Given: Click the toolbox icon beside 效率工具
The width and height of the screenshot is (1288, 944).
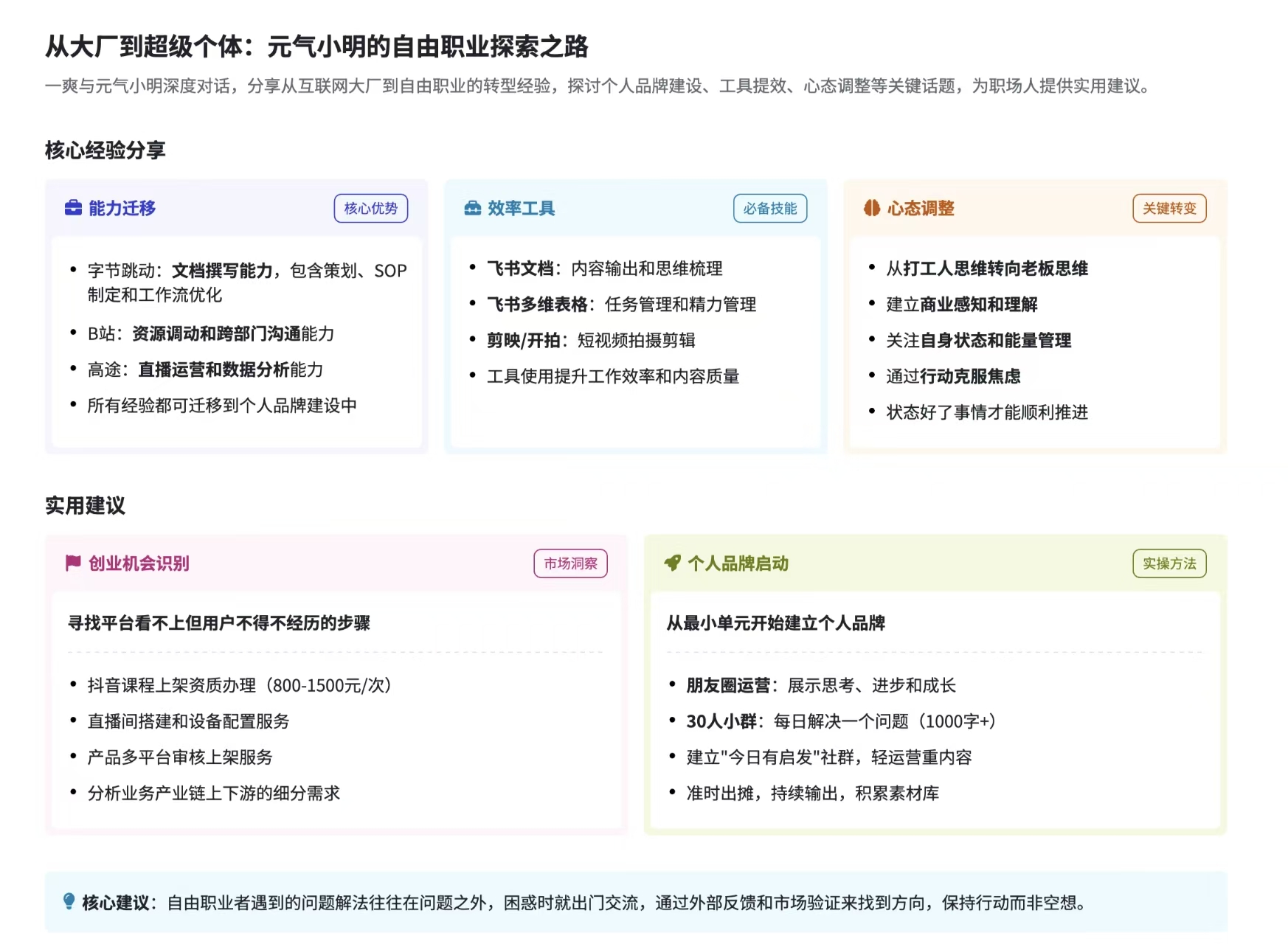Looking at the screenshot, I should tap(472, 208).
